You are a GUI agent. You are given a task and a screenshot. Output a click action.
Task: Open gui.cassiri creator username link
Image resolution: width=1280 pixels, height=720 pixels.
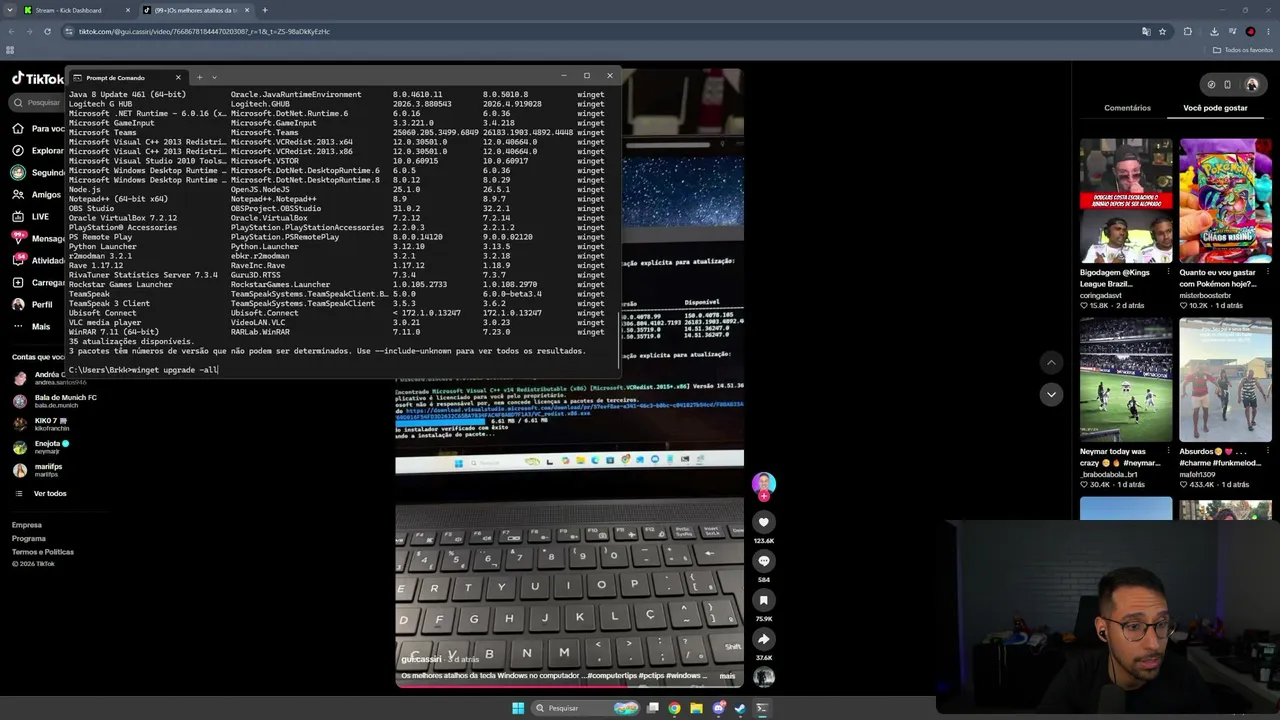421,659
